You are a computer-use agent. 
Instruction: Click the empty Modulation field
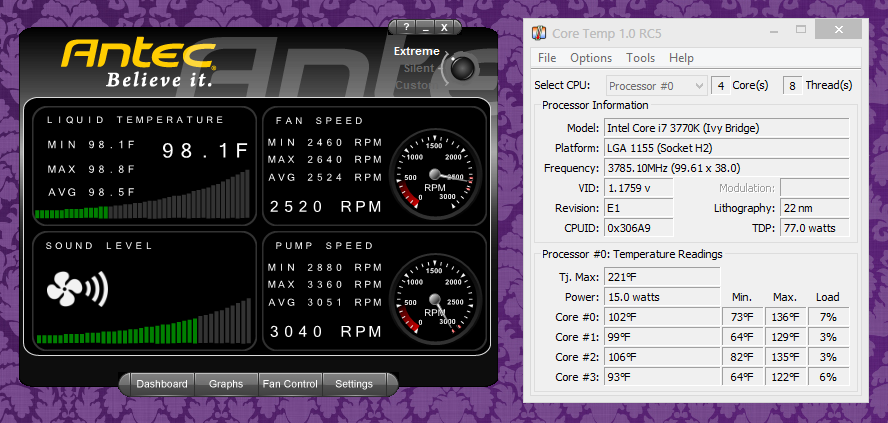tap(814, 188)
